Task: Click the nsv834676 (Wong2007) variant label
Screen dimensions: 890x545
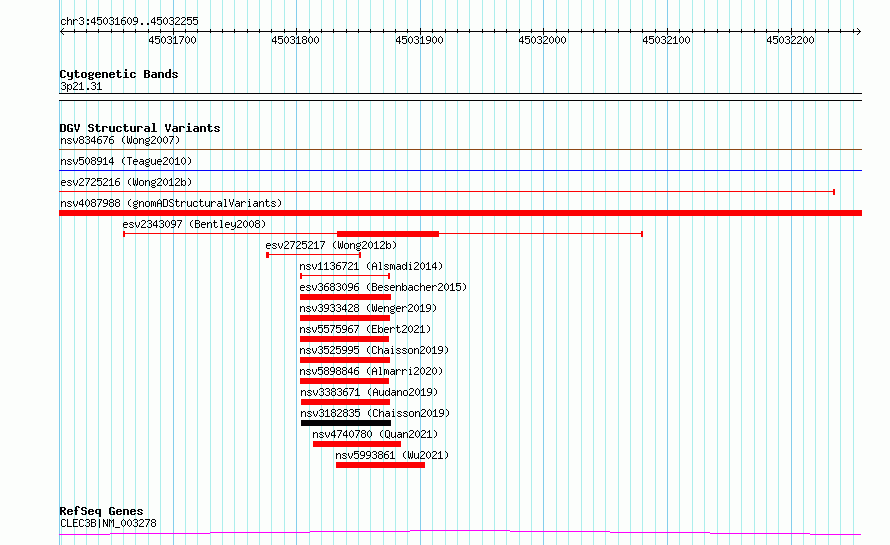Action: (x=120, y=140)
